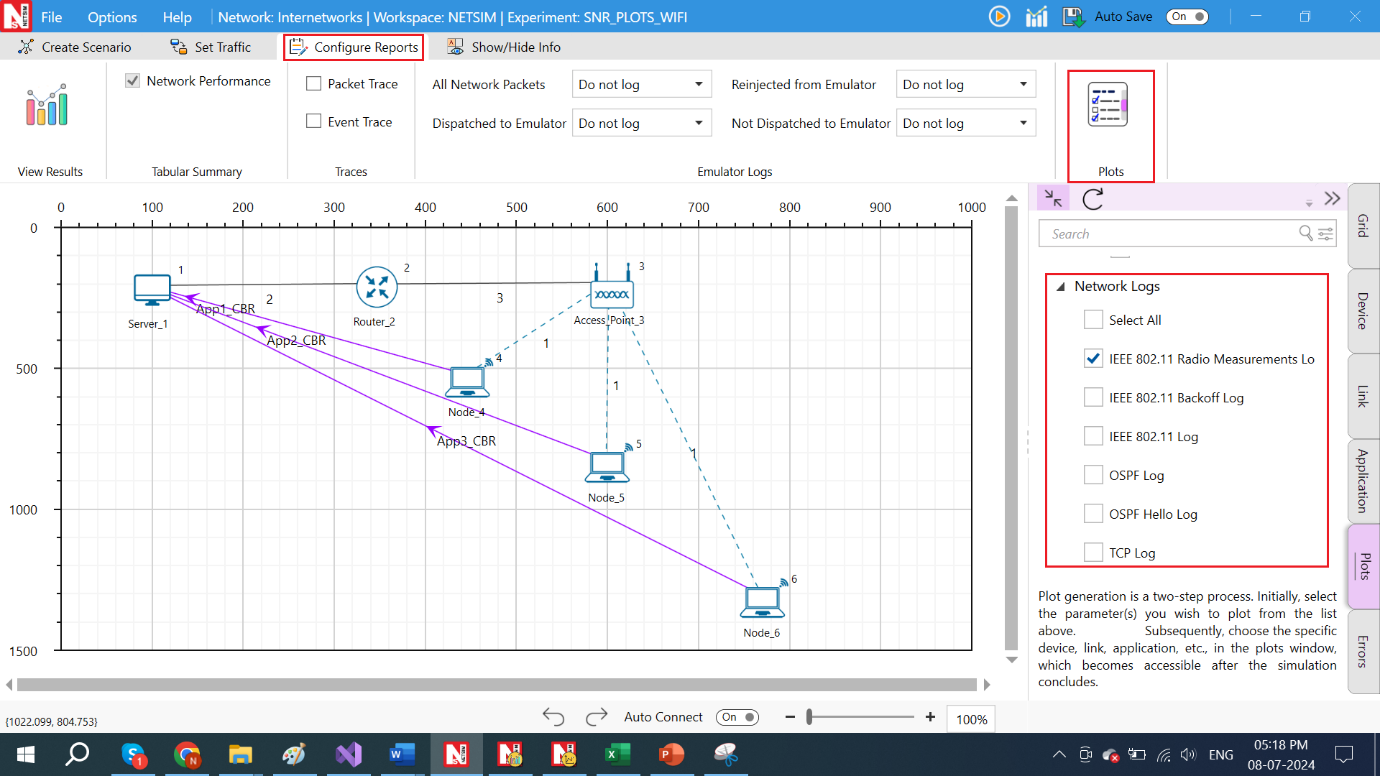
Task: Toggle the Auto Save switch
Action: point(1187,16)
